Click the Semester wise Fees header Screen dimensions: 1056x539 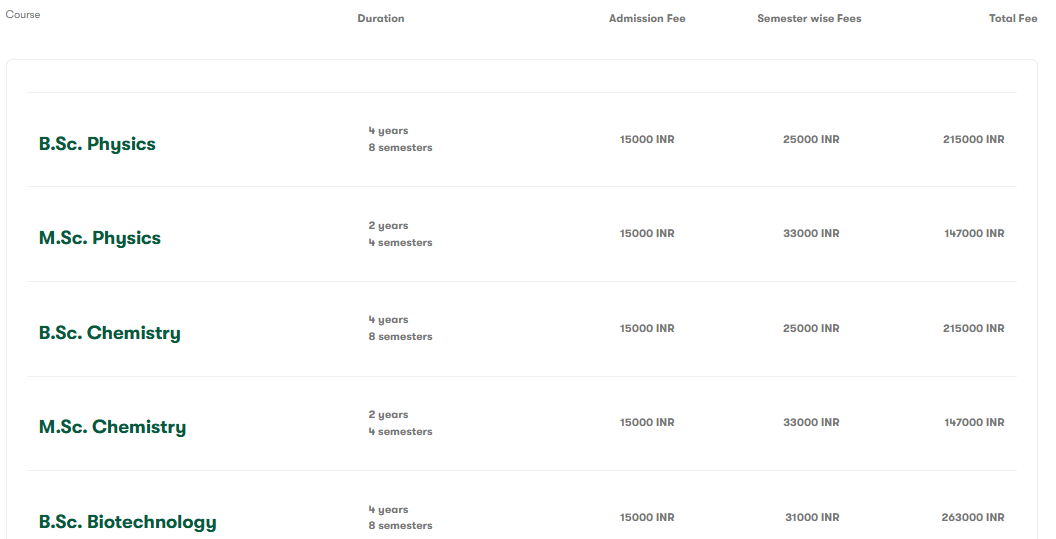(x=809, y=19)
